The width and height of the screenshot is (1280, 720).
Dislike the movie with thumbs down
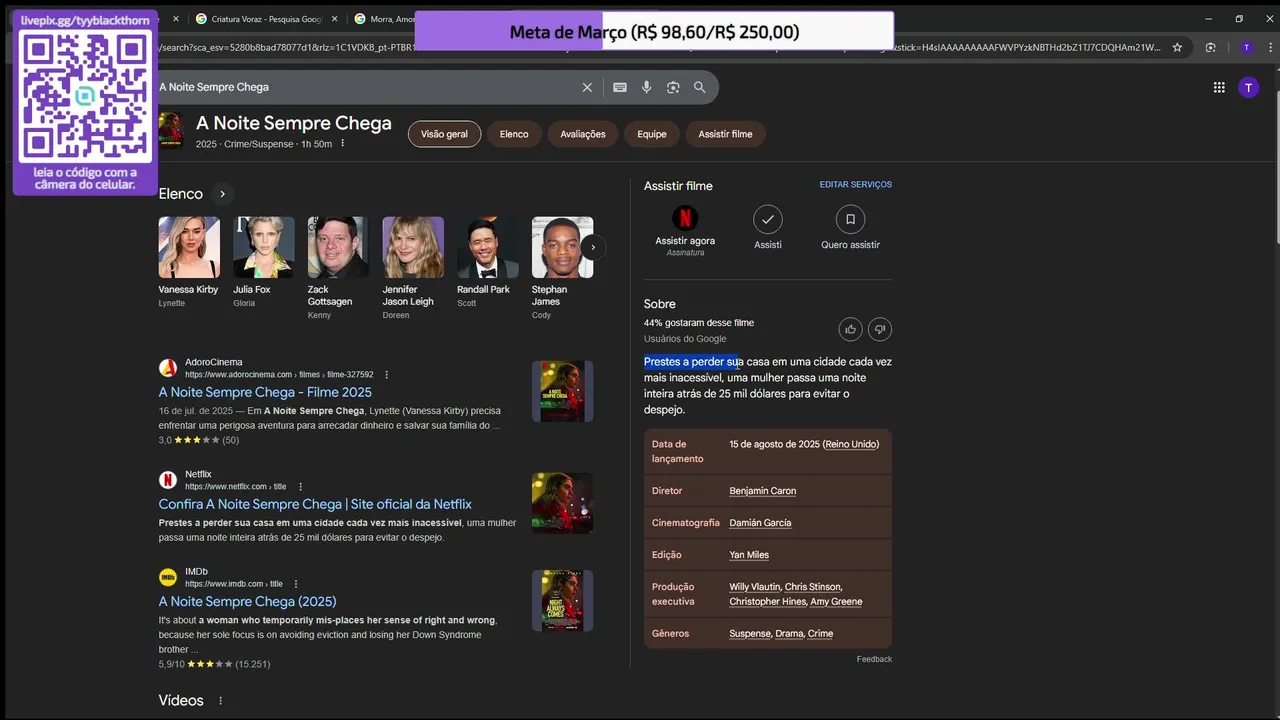(880, 329)
